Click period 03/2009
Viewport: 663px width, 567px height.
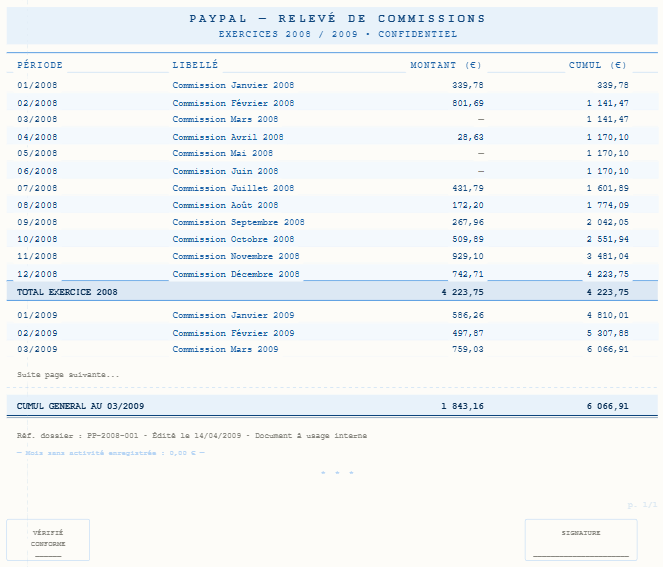coord(37,349)
